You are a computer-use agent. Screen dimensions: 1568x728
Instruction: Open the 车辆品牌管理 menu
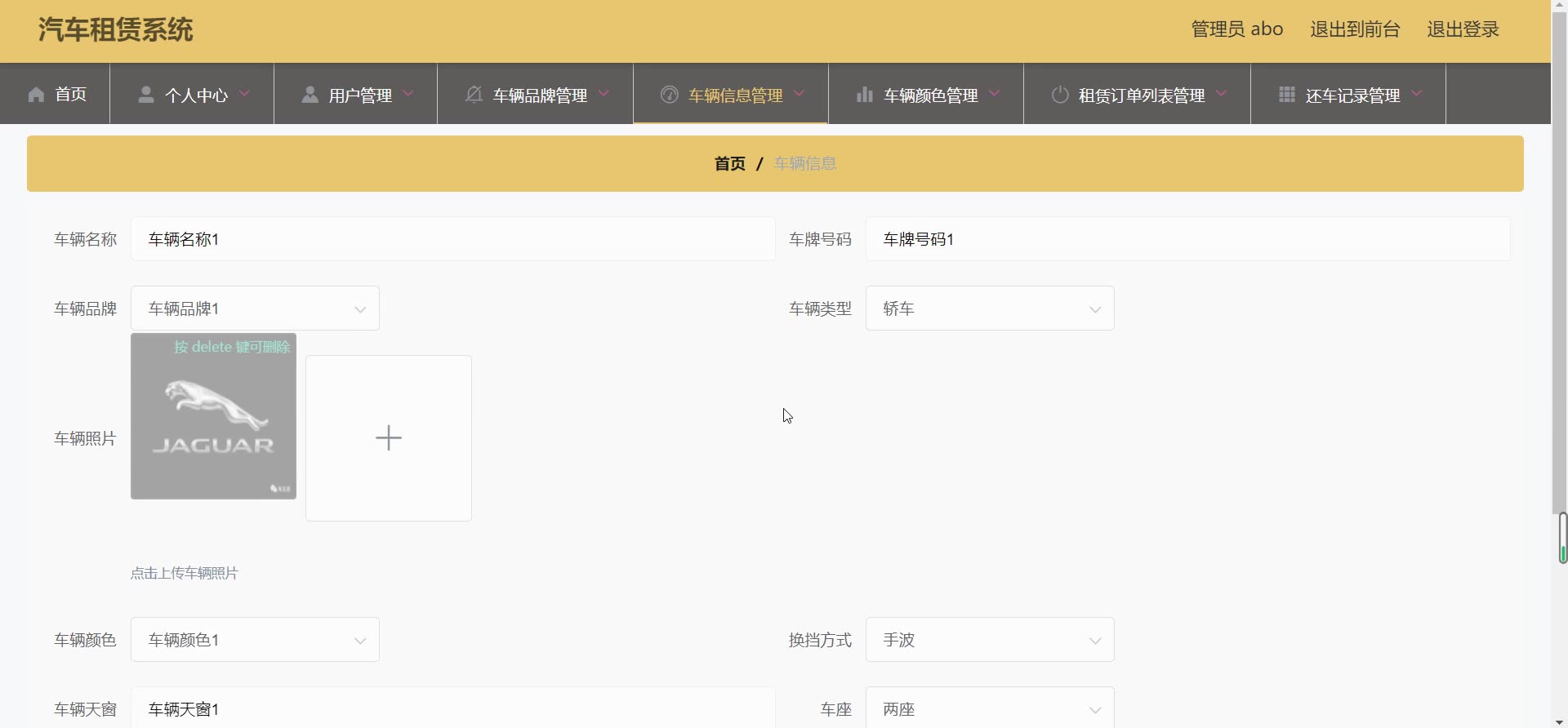[x=536, y=94]
